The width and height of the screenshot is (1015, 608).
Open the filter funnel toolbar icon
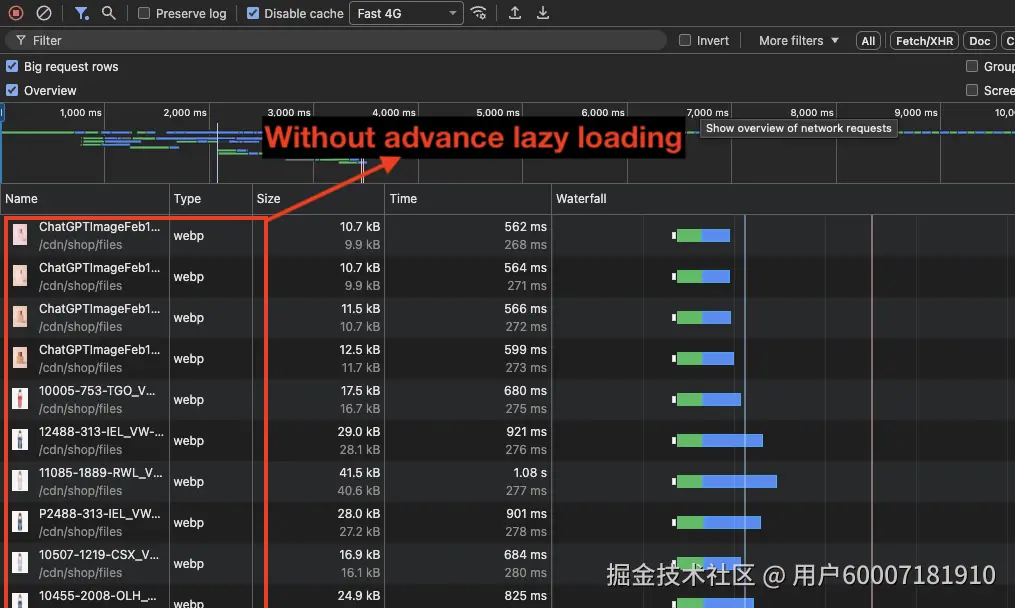tap(80, 13)
